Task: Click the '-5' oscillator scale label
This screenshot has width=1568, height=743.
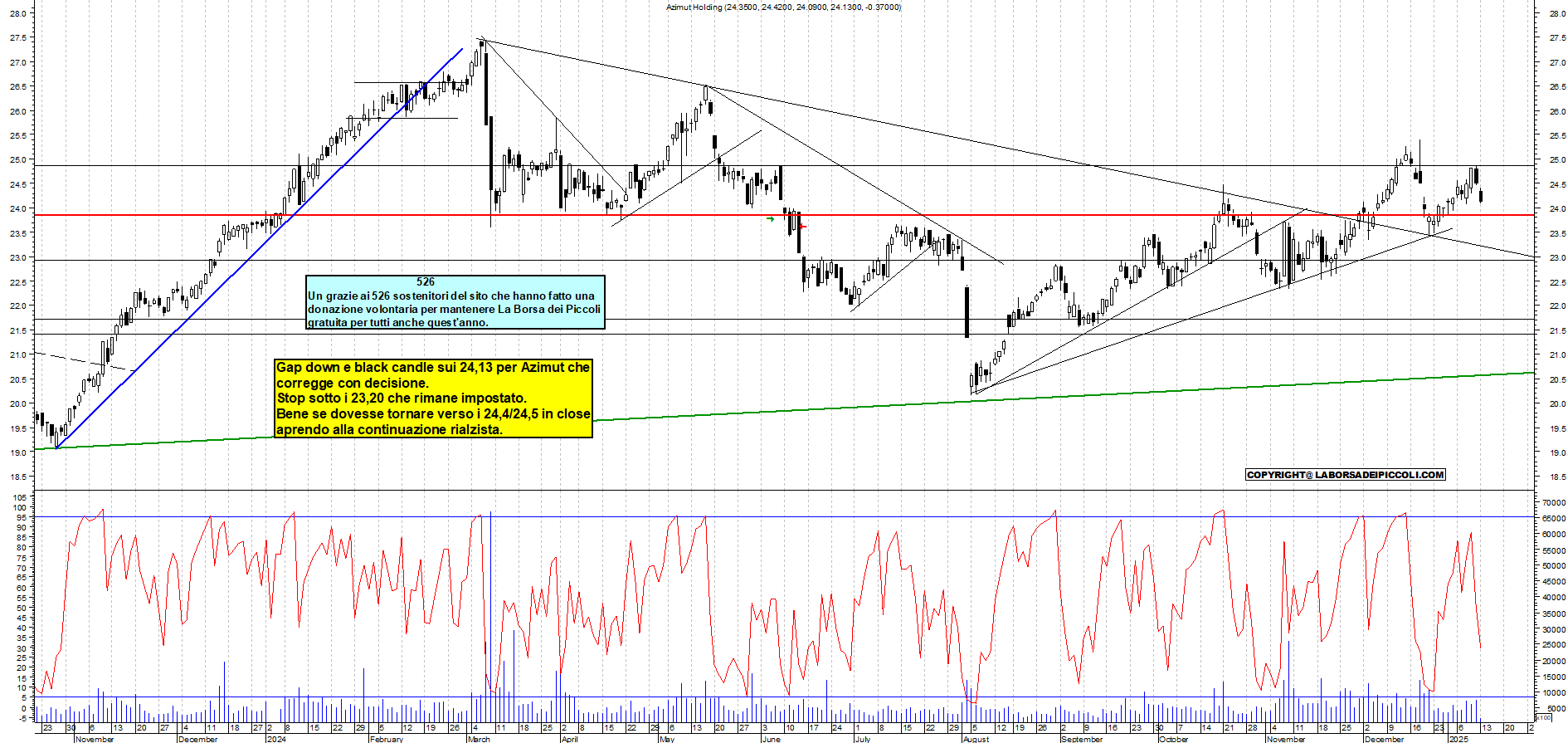Action: point(22,718)
